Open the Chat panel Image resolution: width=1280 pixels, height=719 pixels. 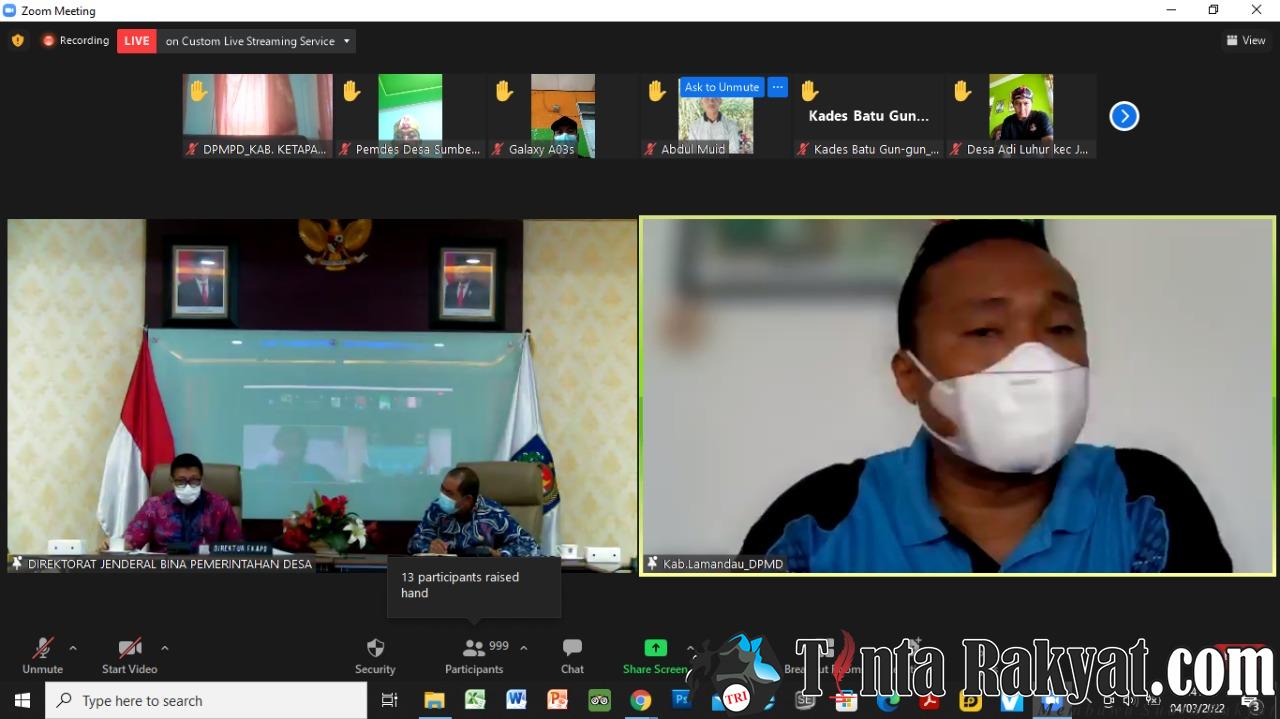[x=572, y=656]
